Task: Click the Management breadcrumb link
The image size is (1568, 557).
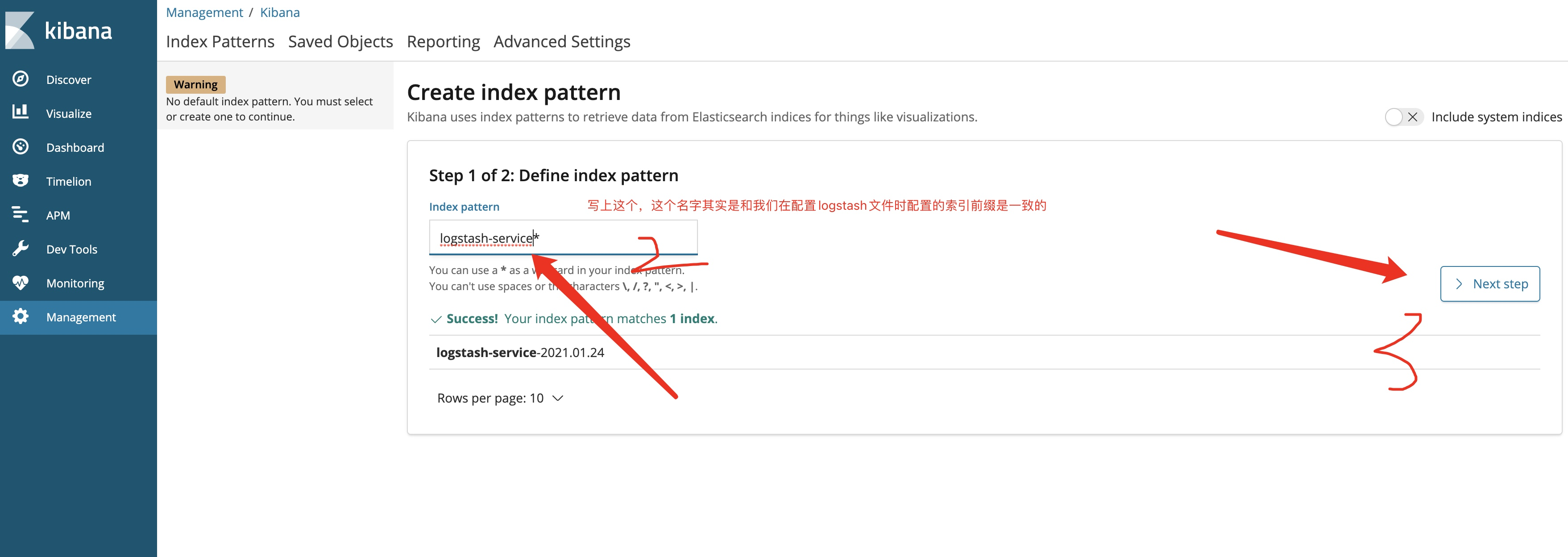Action: pos(204,12)
